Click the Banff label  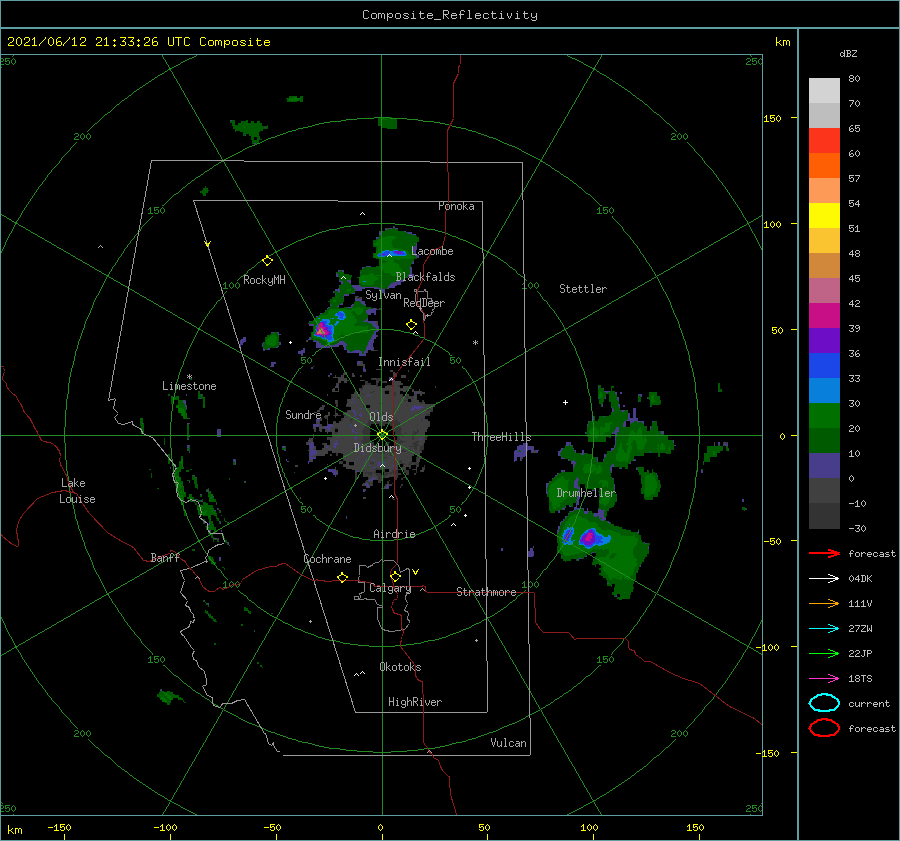(165, 557)
